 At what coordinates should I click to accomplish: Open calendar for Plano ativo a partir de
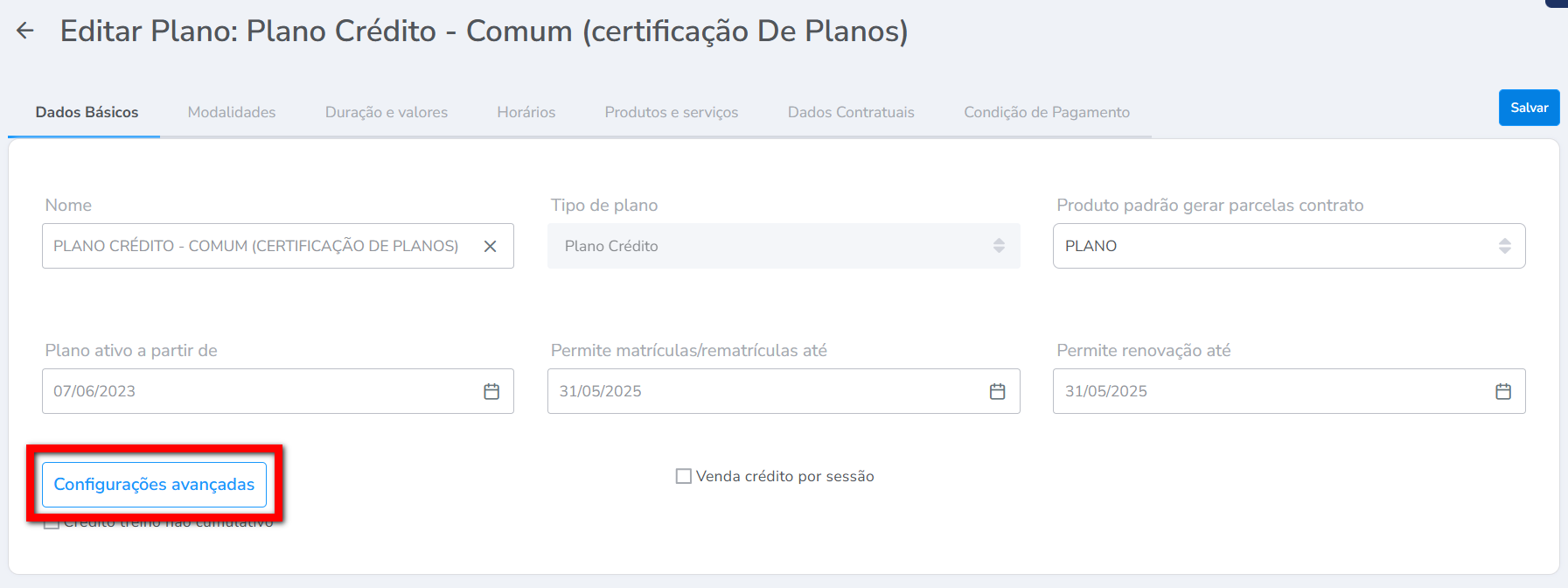pos(491,391)
